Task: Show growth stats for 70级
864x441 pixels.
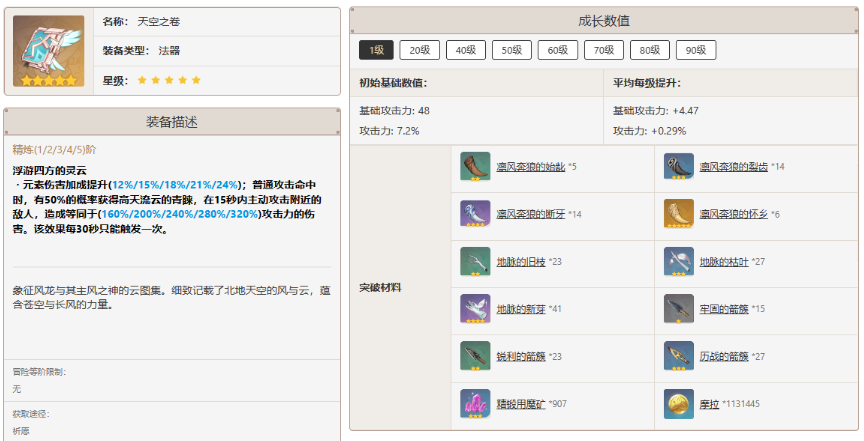Action: pos(603,50)
